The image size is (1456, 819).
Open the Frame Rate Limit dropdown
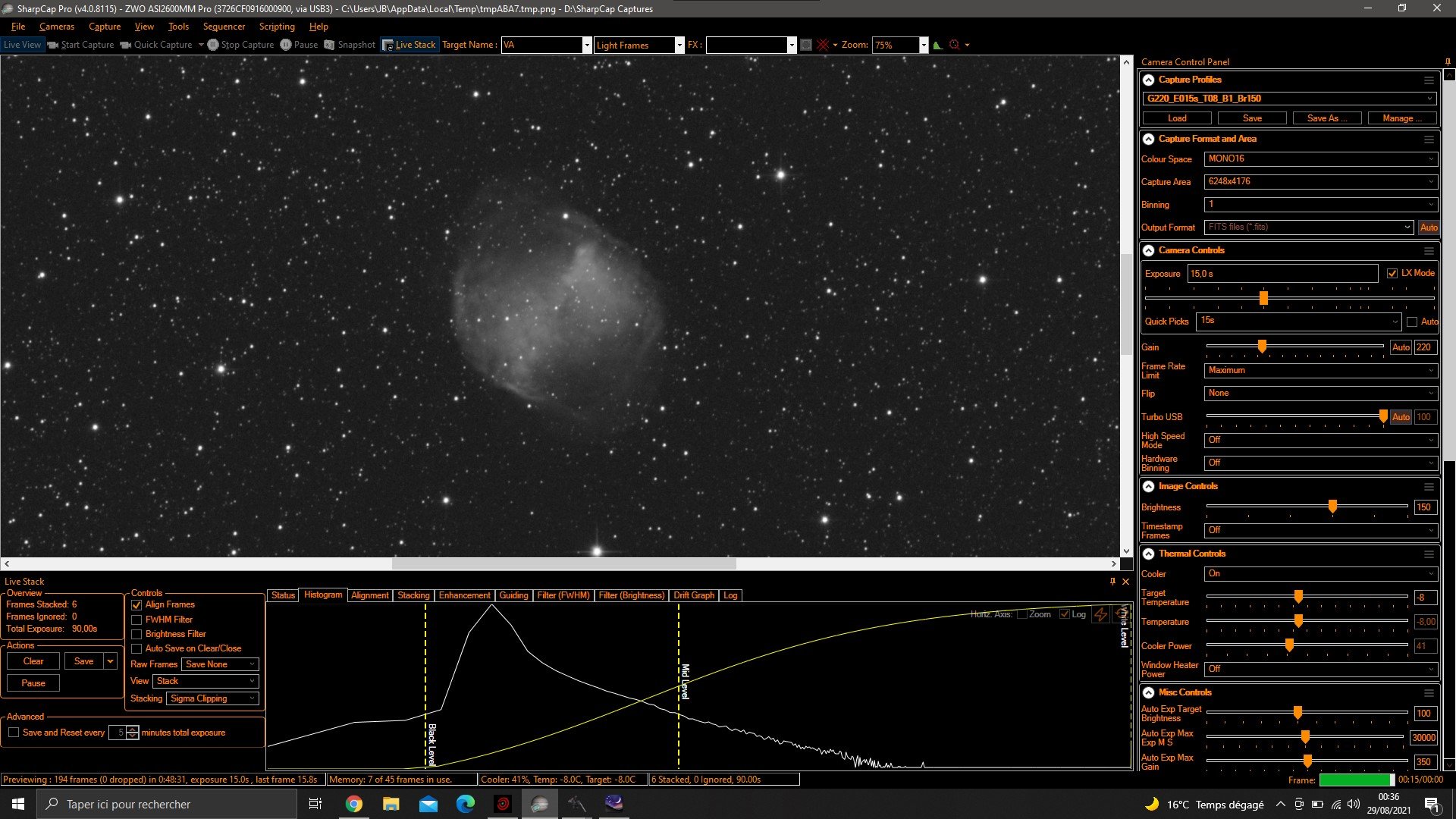click(x=1320, y=371)
